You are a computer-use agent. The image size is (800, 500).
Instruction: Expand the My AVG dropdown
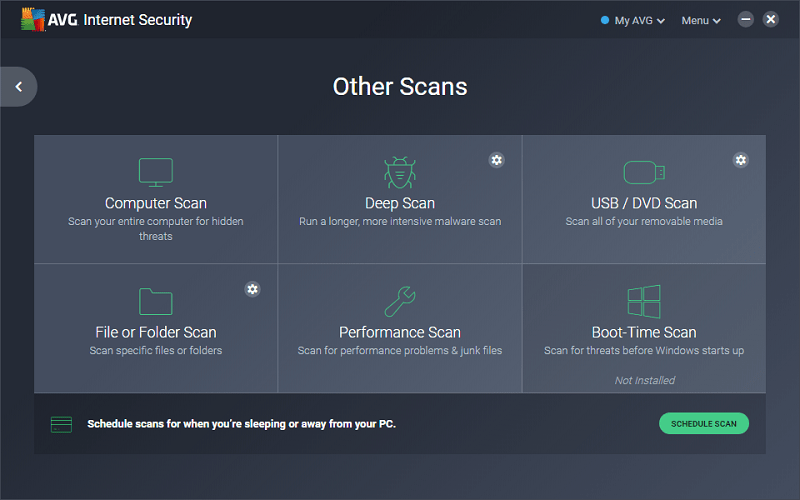633,20
